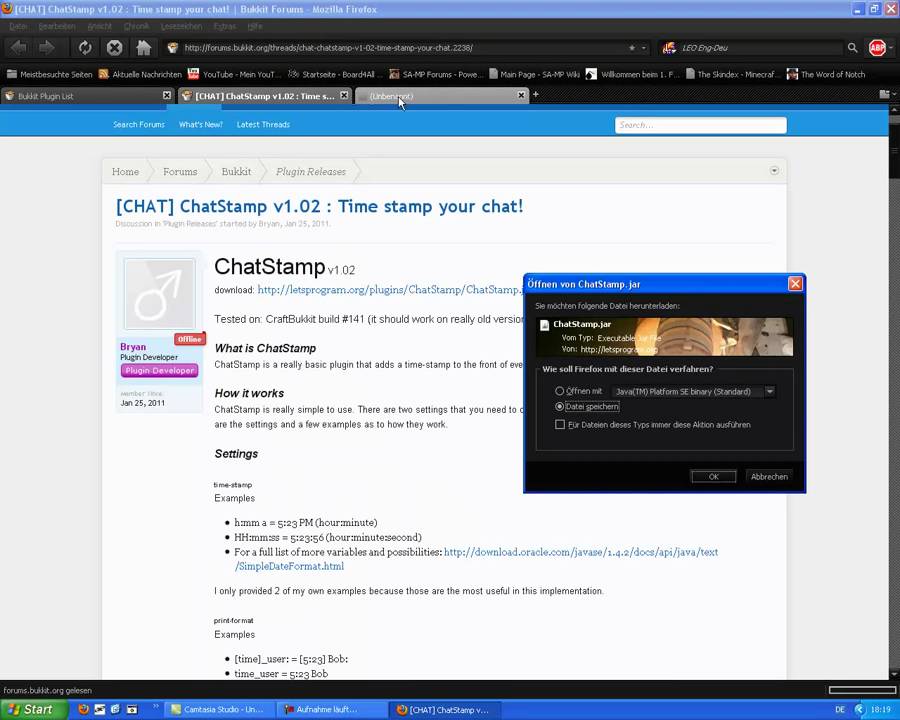
Task: Select the 'Datei speichern' radio option
Action: 559,407
